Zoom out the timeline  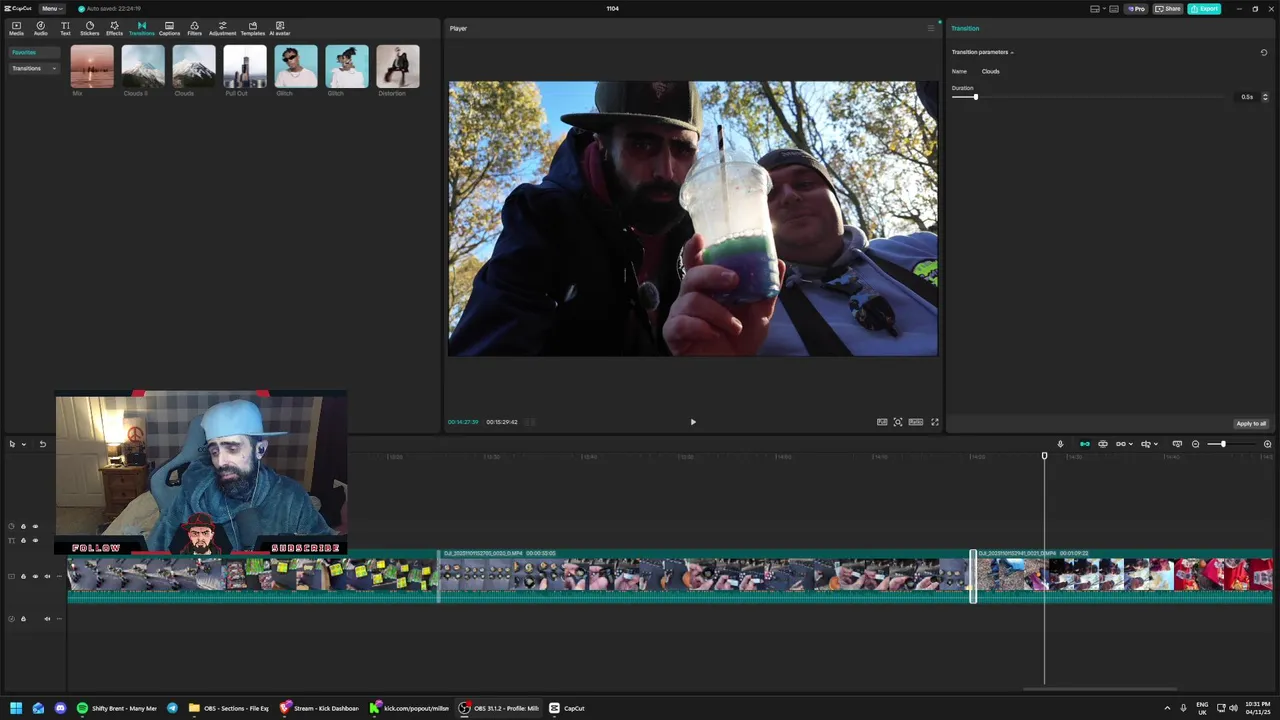(x=1195, y=444)
